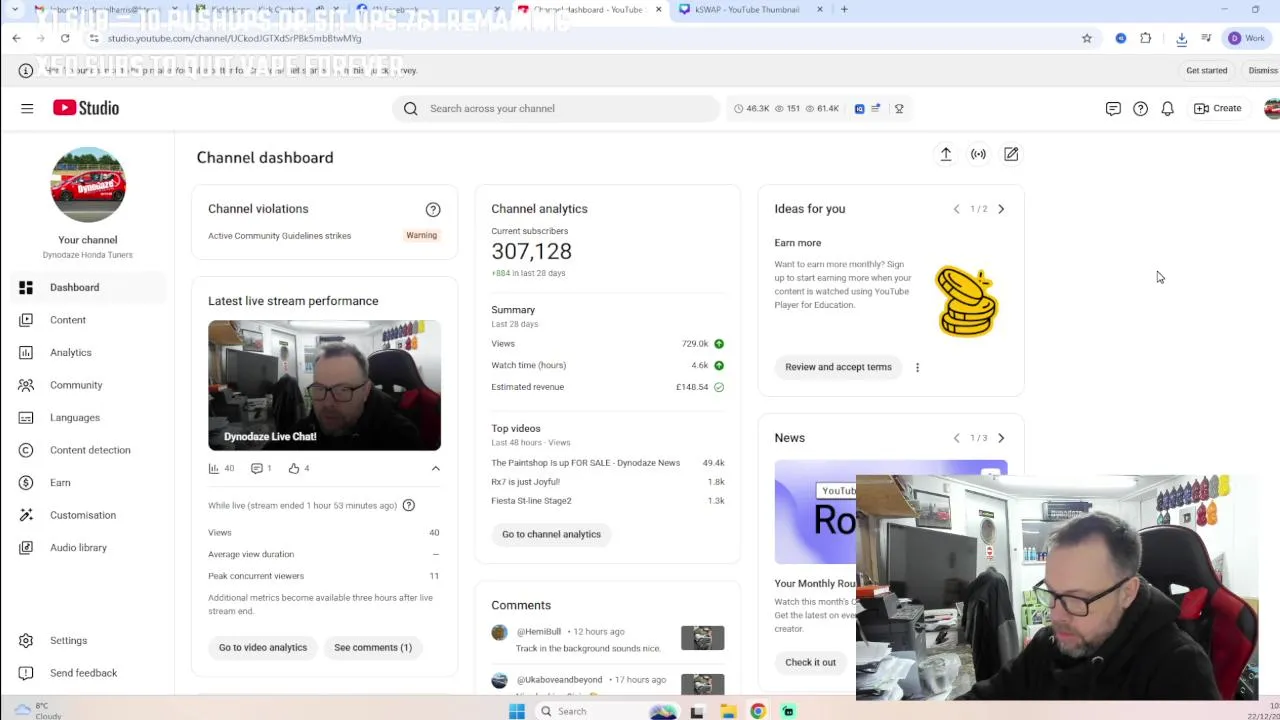The height and width of the screenshot is (720, 1280).
Task: Go to previous Ideas for you card
Action: (x=956, y=209)
